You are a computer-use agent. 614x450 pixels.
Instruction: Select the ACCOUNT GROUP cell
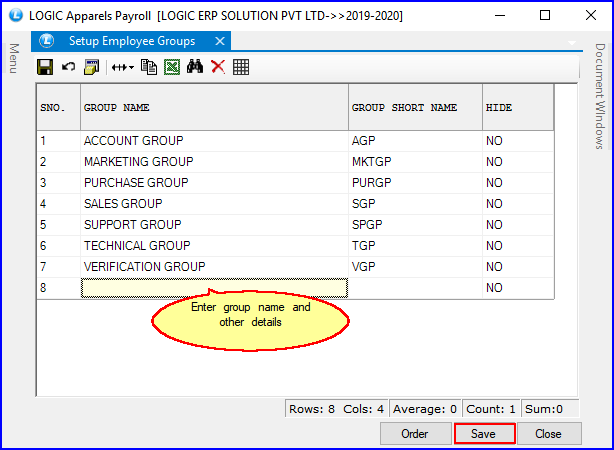point(214,141)
